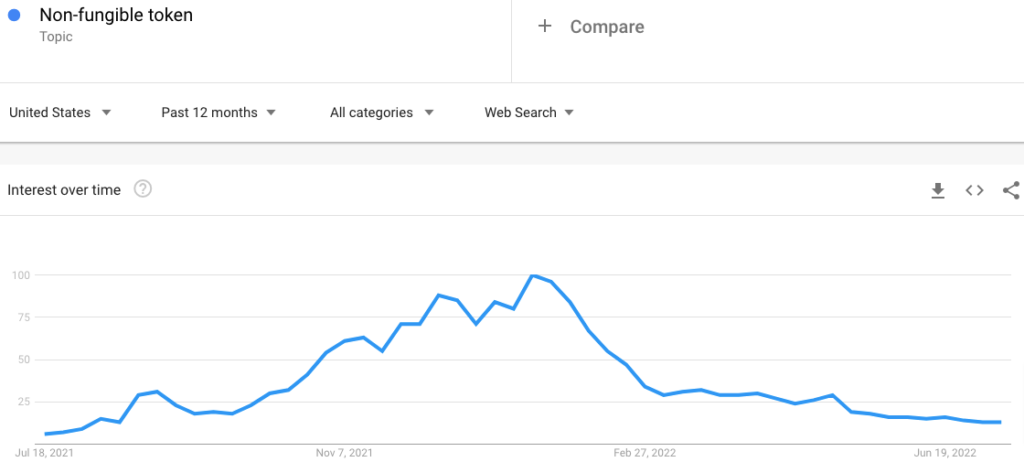Click the Feb 27, 2022 axis label
This screenshot has height=462, width=1024.
coord(643,452)
